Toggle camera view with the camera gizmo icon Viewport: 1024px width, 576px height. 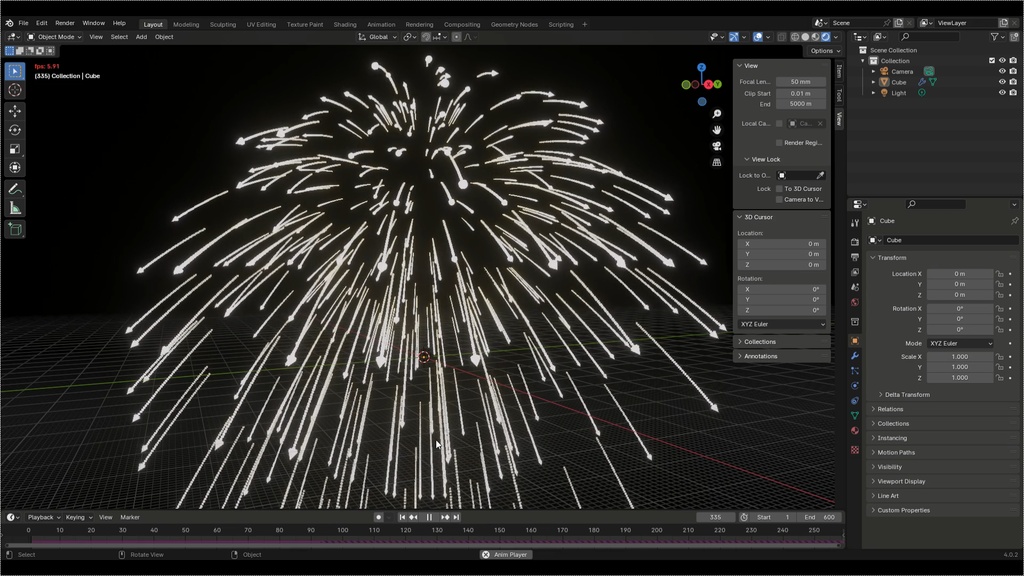pos(716,146)
